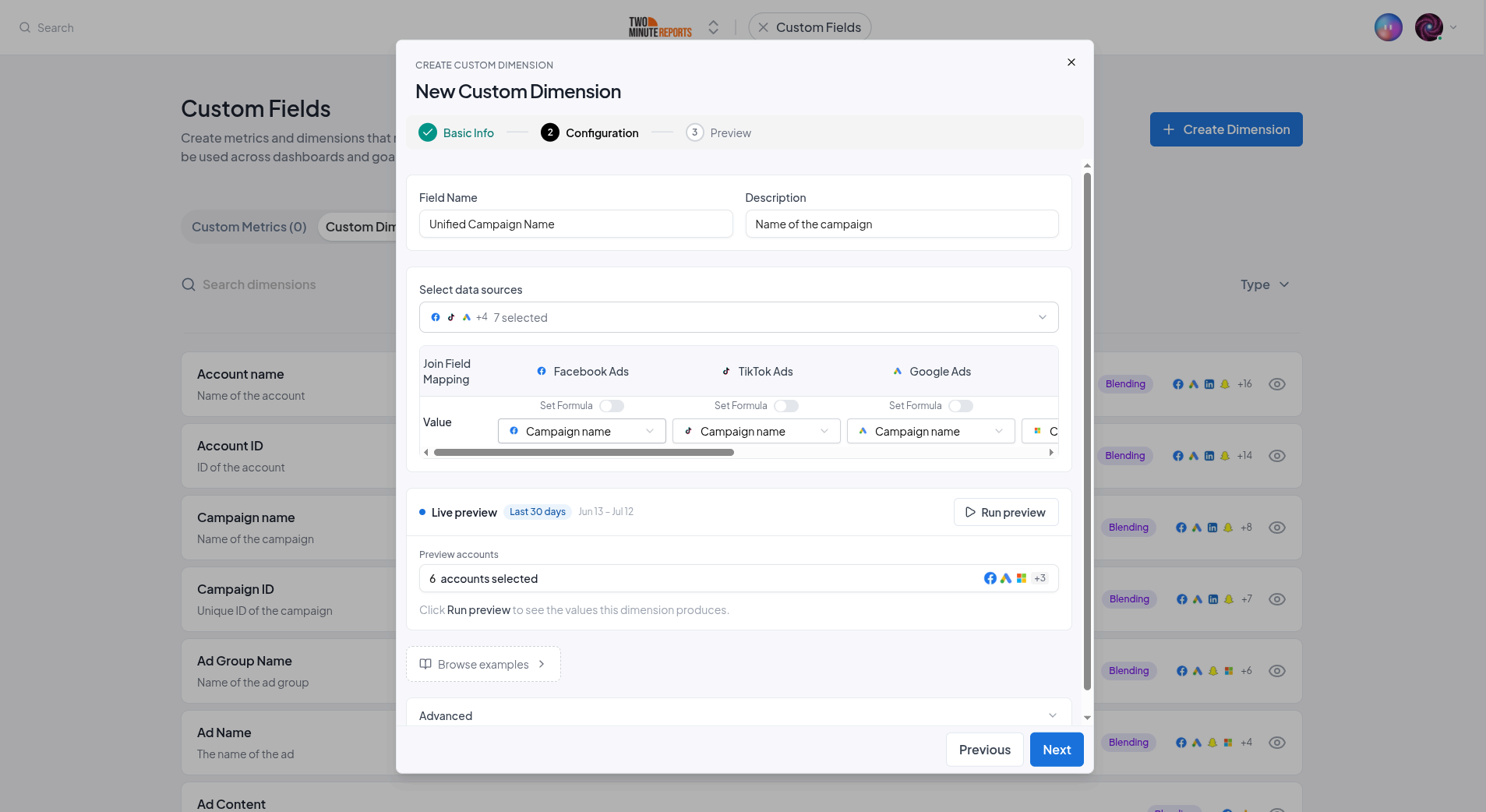Open Browse examples
This screenshot has height=812, width=1486.
point(483,664)
